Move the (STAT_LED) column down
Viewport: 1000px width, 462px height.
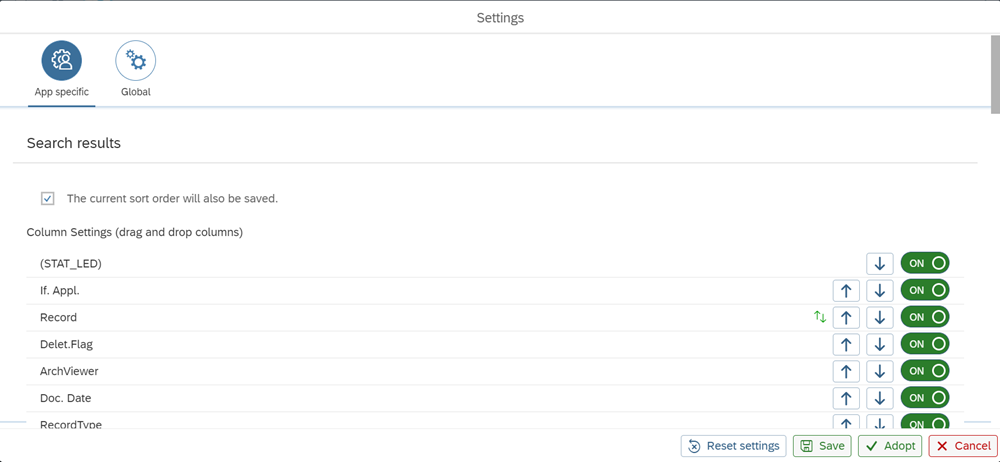[879, 263]
